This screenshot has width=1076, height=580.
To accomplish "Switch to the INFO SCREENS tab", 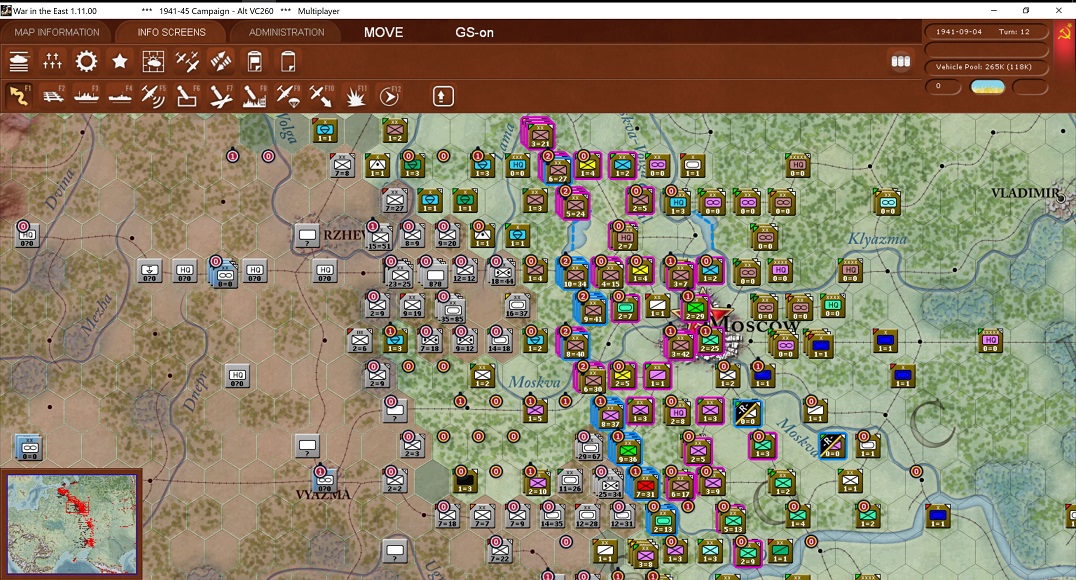I will (171, 32).
